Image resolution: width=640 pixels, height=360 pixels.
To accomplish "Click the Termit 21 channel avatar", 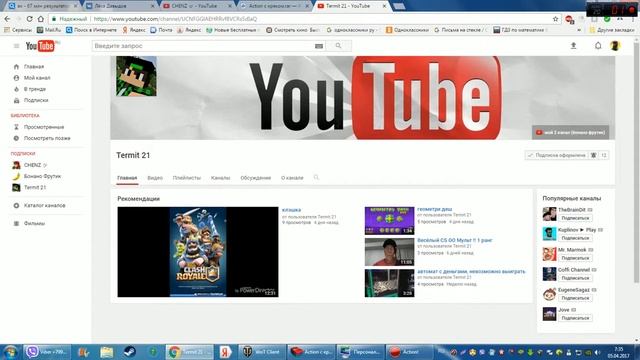I will 136,76.
